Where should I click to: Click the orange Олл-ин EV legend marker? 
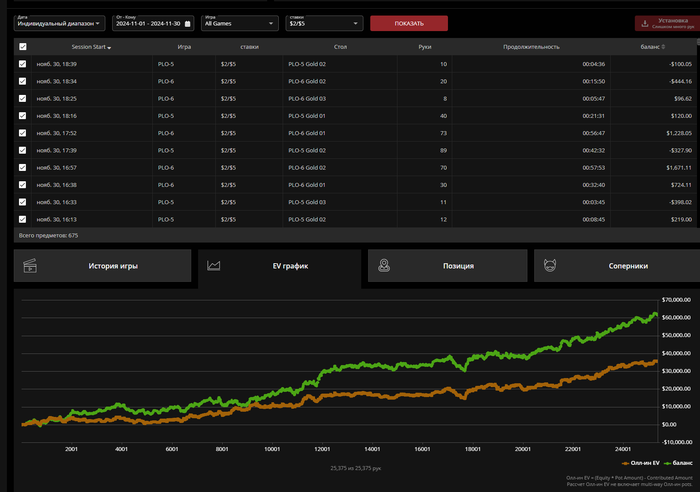click(624, 463)
